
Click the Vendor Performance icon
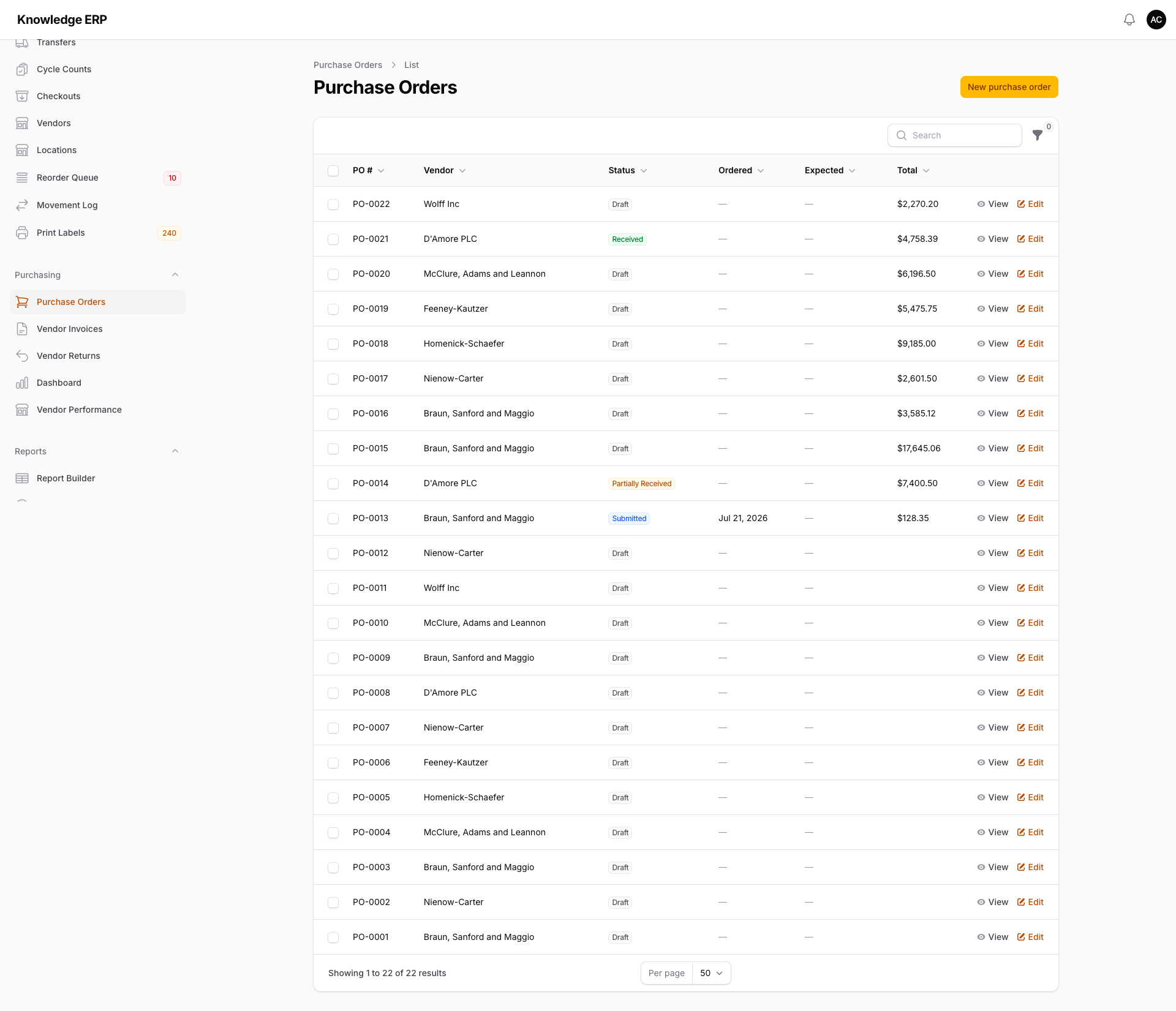coord(22,410)
